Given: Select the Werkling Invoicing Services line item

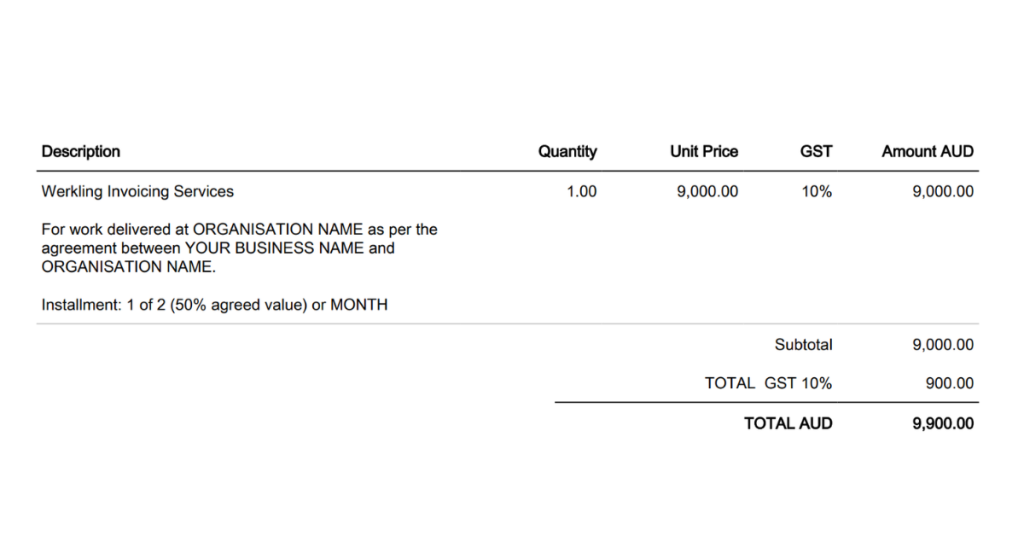Looking at the screenshot, I should [x=138, y=191].
